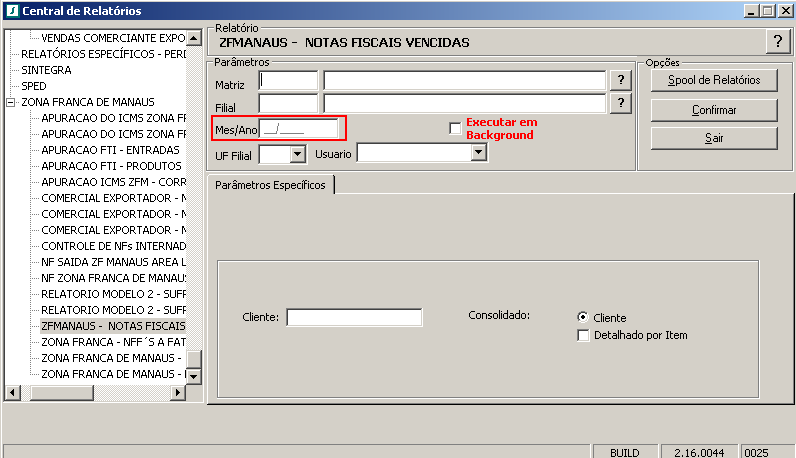Click version 2.16.0044 in status bar
Image resolution: width=796 pixels, height=458 pixels.
699,452
